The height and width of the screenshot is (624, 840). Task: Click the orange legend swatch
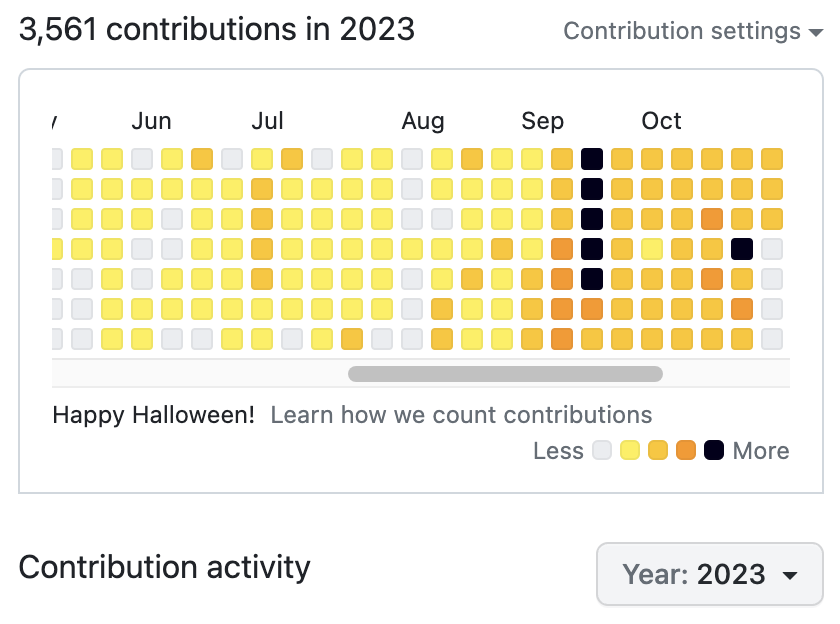pos(686,450)
